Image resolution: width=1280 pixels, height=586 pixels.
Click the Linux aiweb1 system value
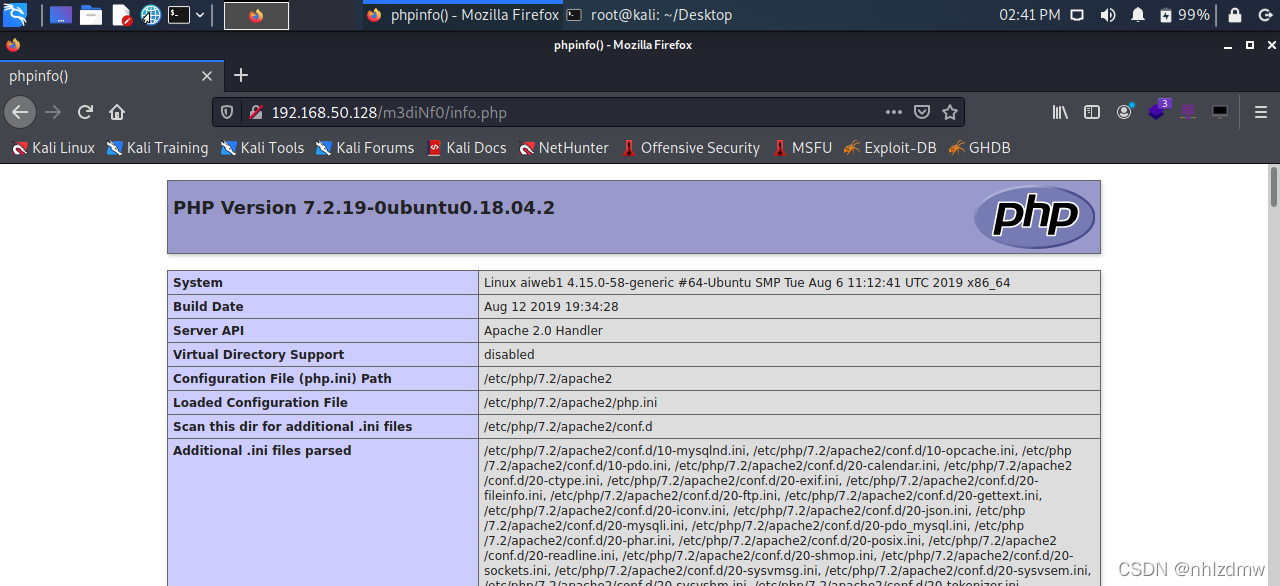click(747, 283)
